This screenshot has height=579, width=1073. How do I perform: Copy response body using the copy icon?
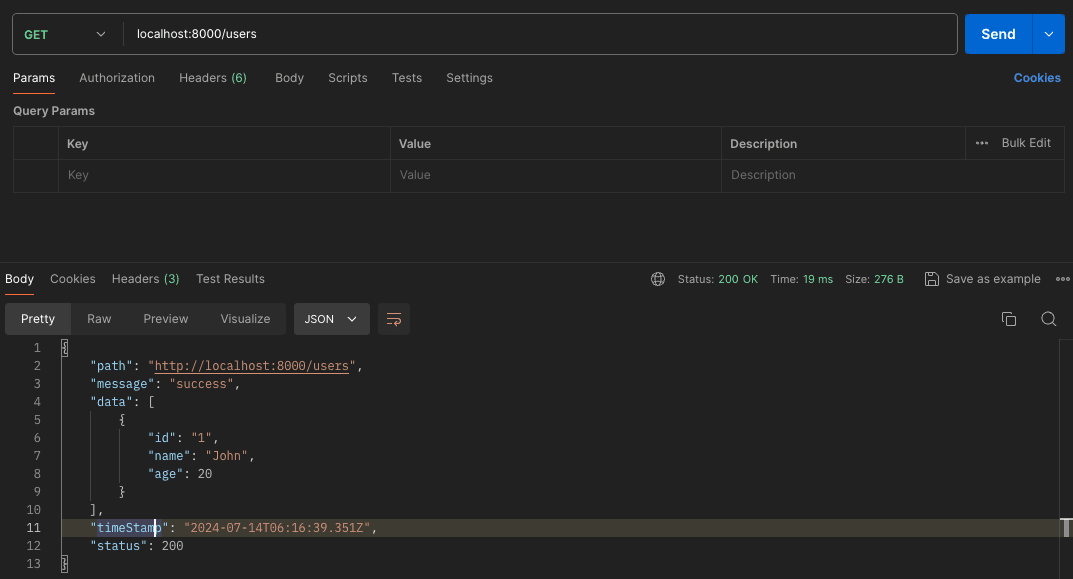[x=1008, y=319]
